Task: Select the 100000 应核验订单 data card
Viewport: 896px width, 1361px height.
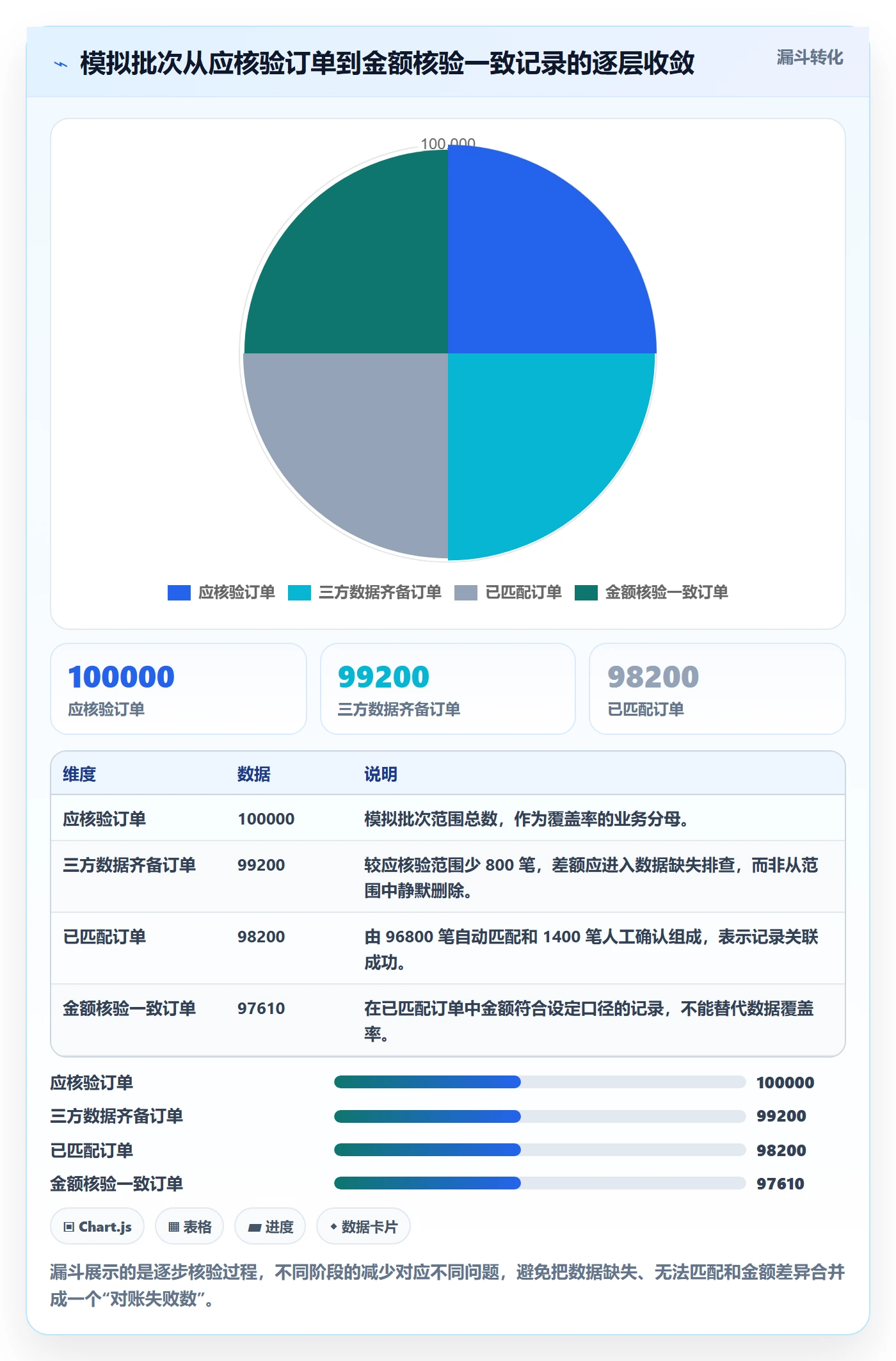Action: 179,689
